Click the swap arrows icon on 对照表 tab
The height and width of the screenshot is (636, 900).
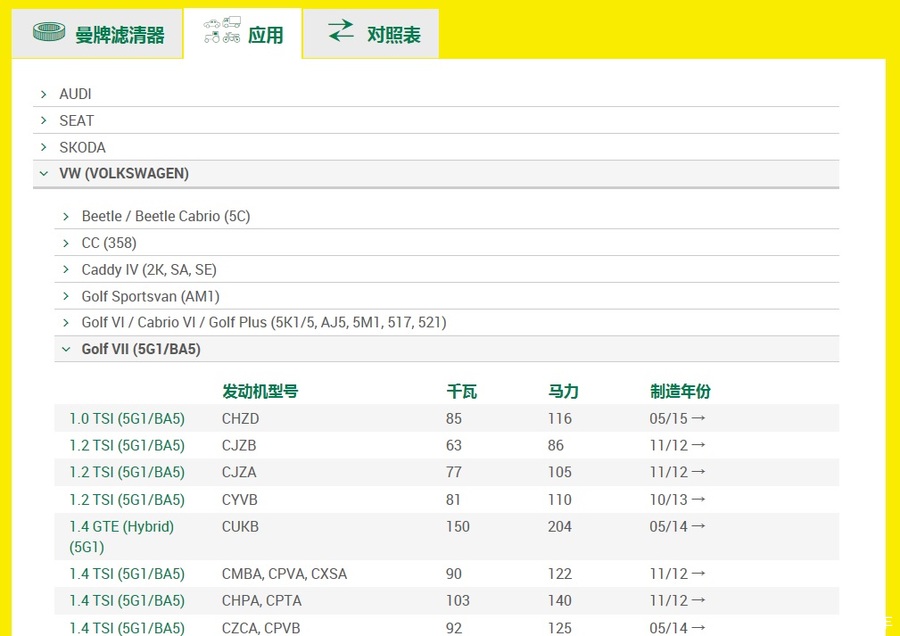tap(341, 30)
